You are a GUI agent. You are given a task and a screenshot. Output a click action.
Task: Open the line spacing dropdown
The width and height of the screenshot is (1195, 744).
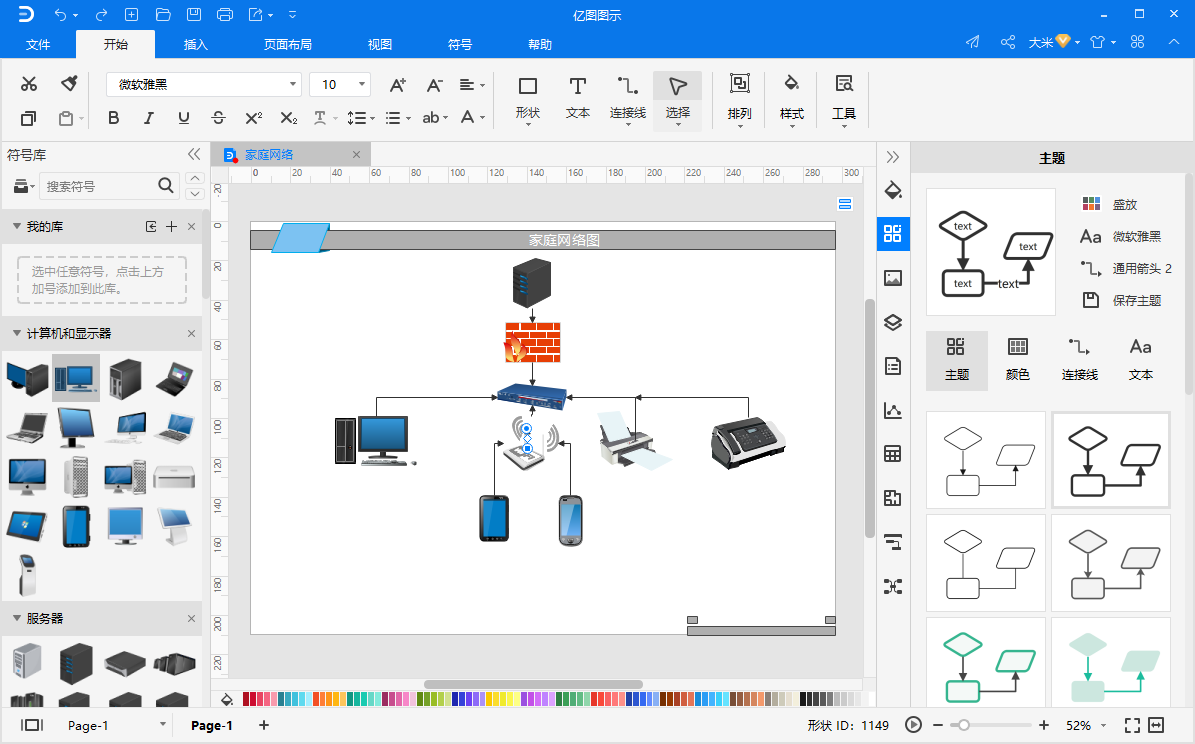(360, 117)
